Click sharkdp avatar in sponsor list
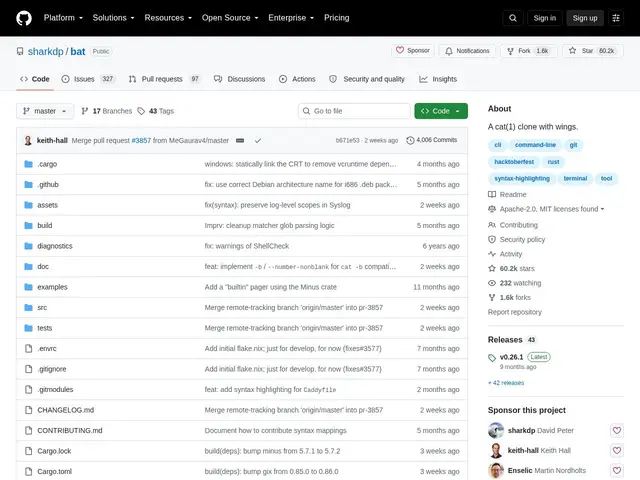The image size is (640, 480). [x=496, y=430]
